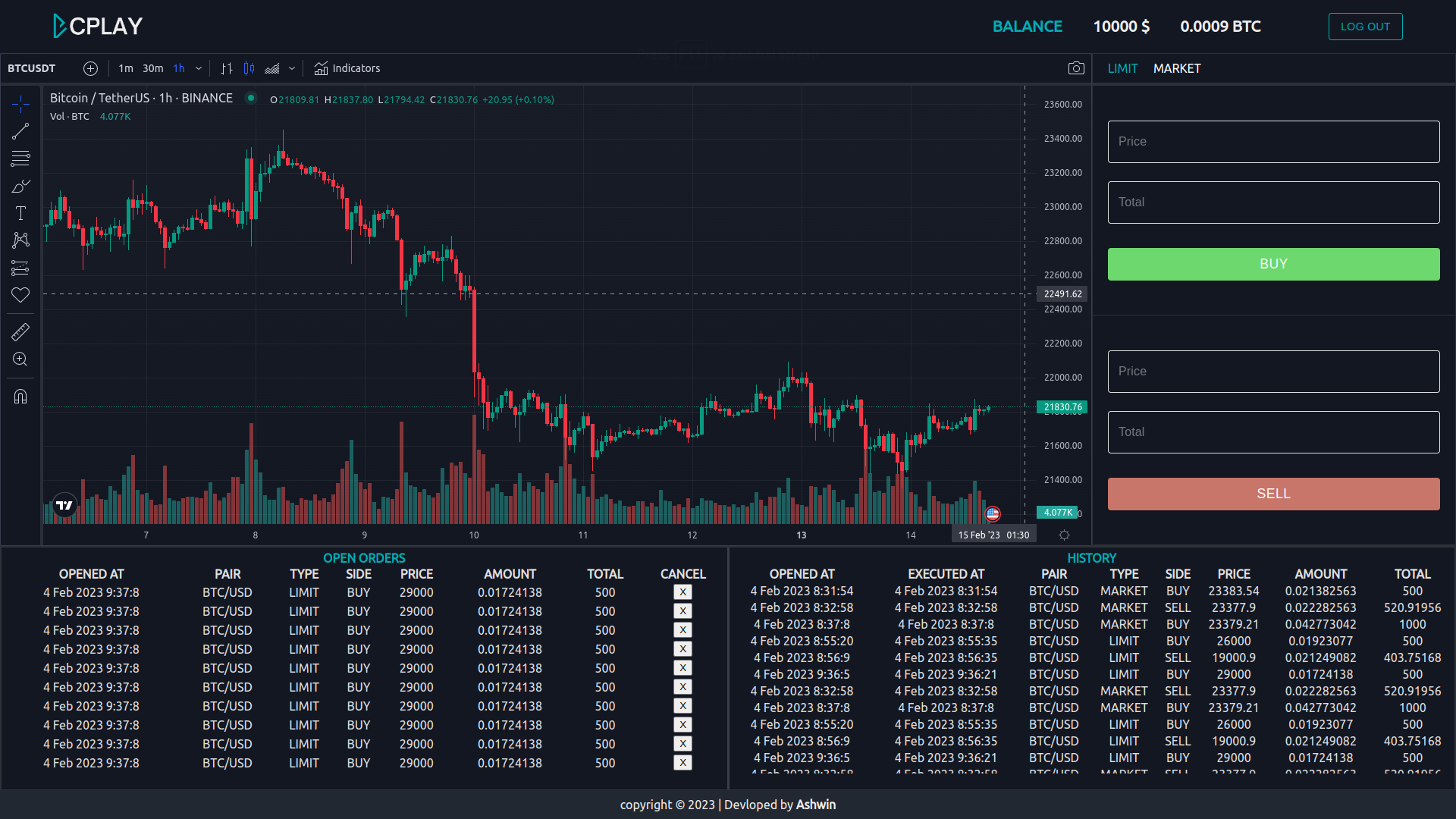Select the brush drawing tool
Image resolution: width=1456 pixels, height=819 pixels.
point(20,186)
